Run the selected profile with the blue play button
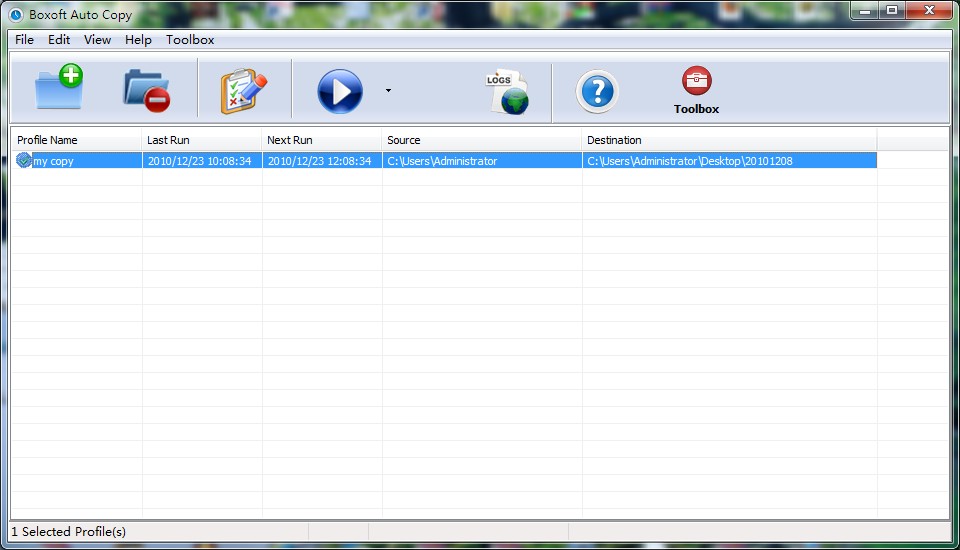This screenshot has width=960, height=550. [x=340, y=91]
